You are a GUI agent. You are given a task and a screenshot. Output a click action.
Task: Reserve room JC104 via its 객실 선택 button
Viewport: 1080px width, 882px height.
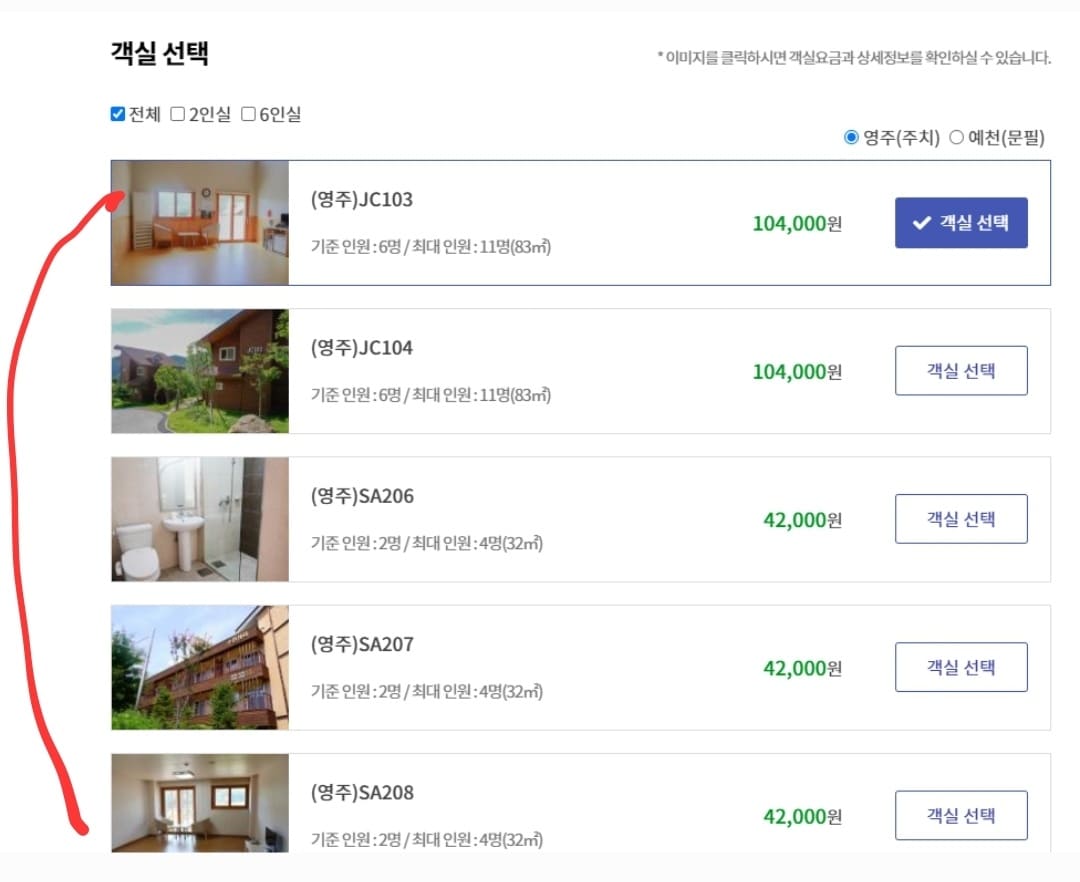pyautogui.click(x=960, y=370)
